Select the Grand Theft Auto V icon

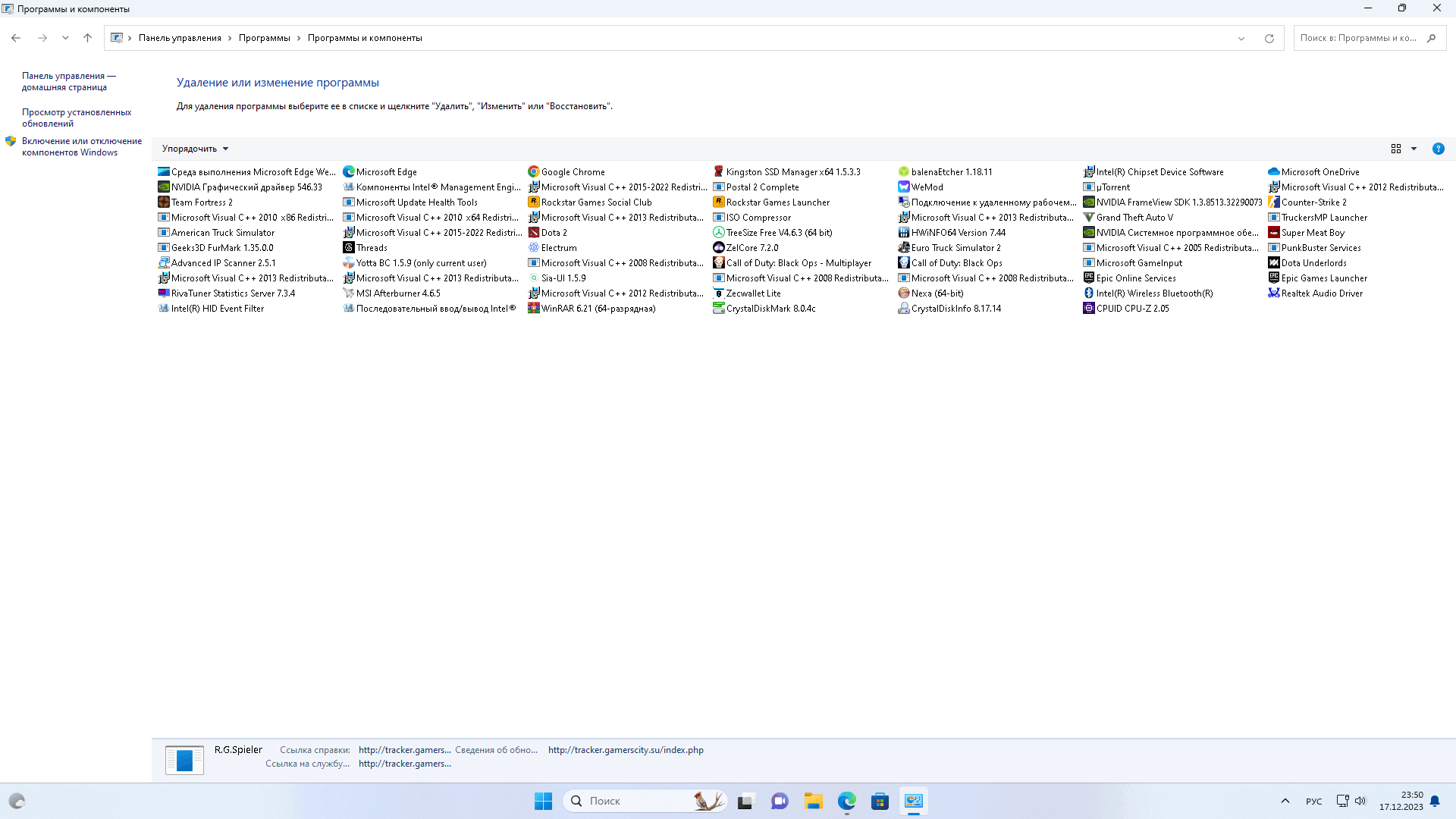tap(1089, 218)
